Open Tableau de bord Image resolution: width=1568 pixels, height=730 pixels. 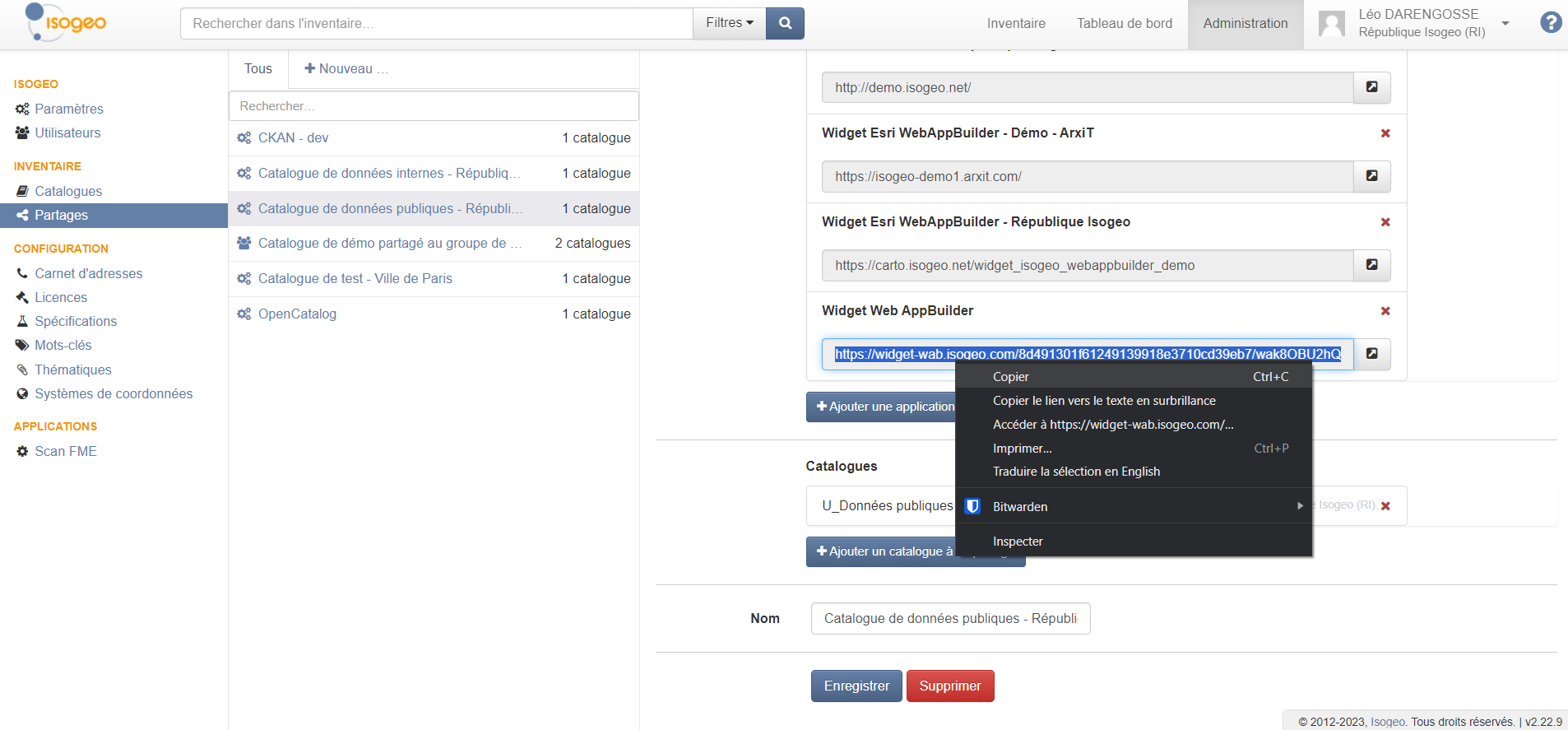[x=1125, y=23]
